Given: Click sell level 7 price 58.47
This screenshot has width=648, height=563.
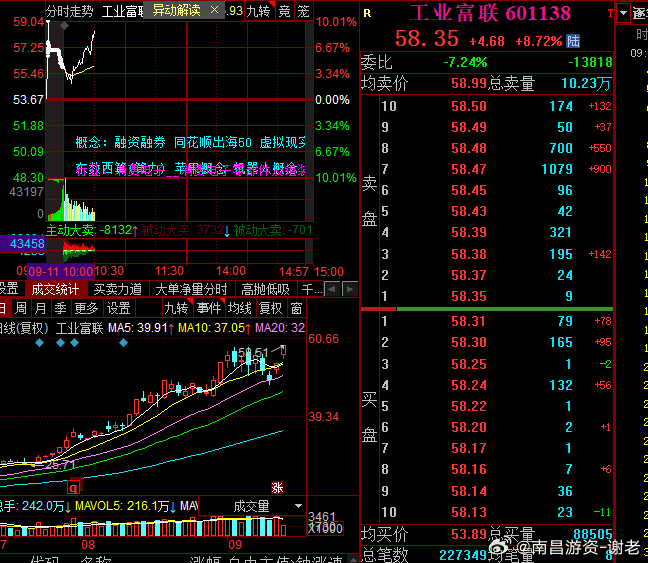Looking at the screenshot, I should pyautogui.click(x=469, y=169).
